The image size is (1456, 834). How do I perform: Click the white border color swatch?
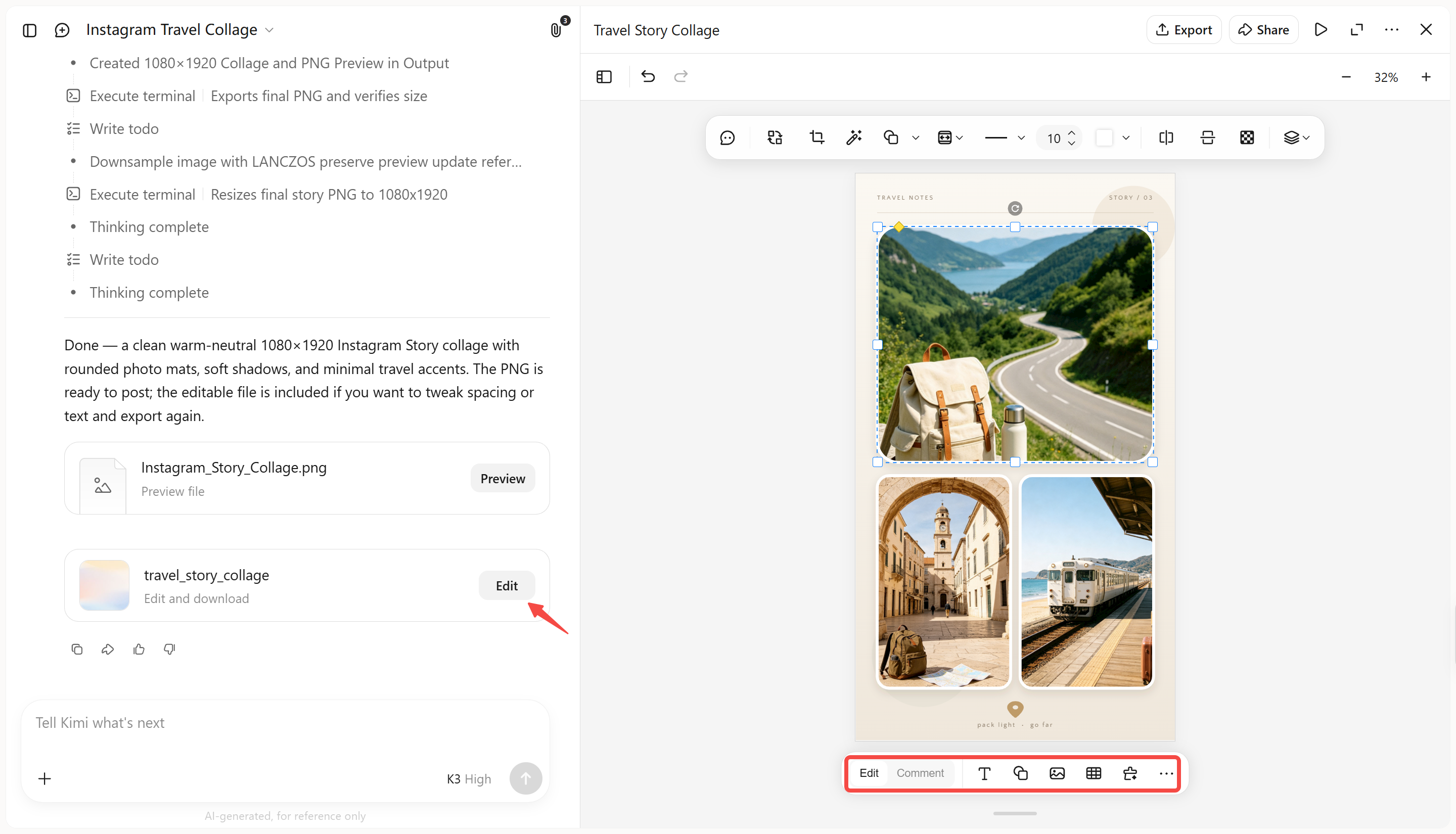(x=1104, y=137)
